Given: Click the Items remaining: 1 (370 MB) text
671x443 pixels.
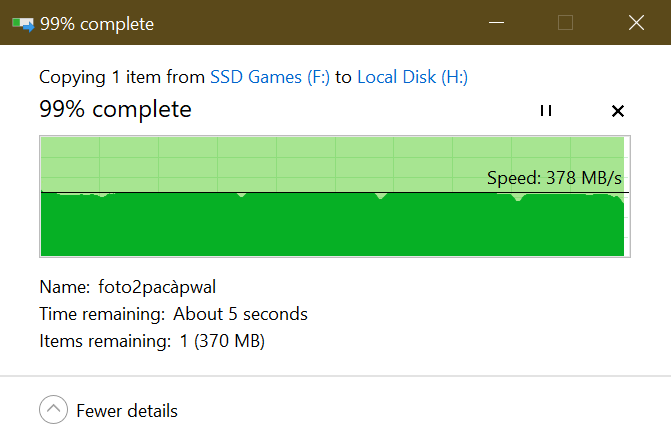Looking at the screenshot, I should tap(151, 341).
